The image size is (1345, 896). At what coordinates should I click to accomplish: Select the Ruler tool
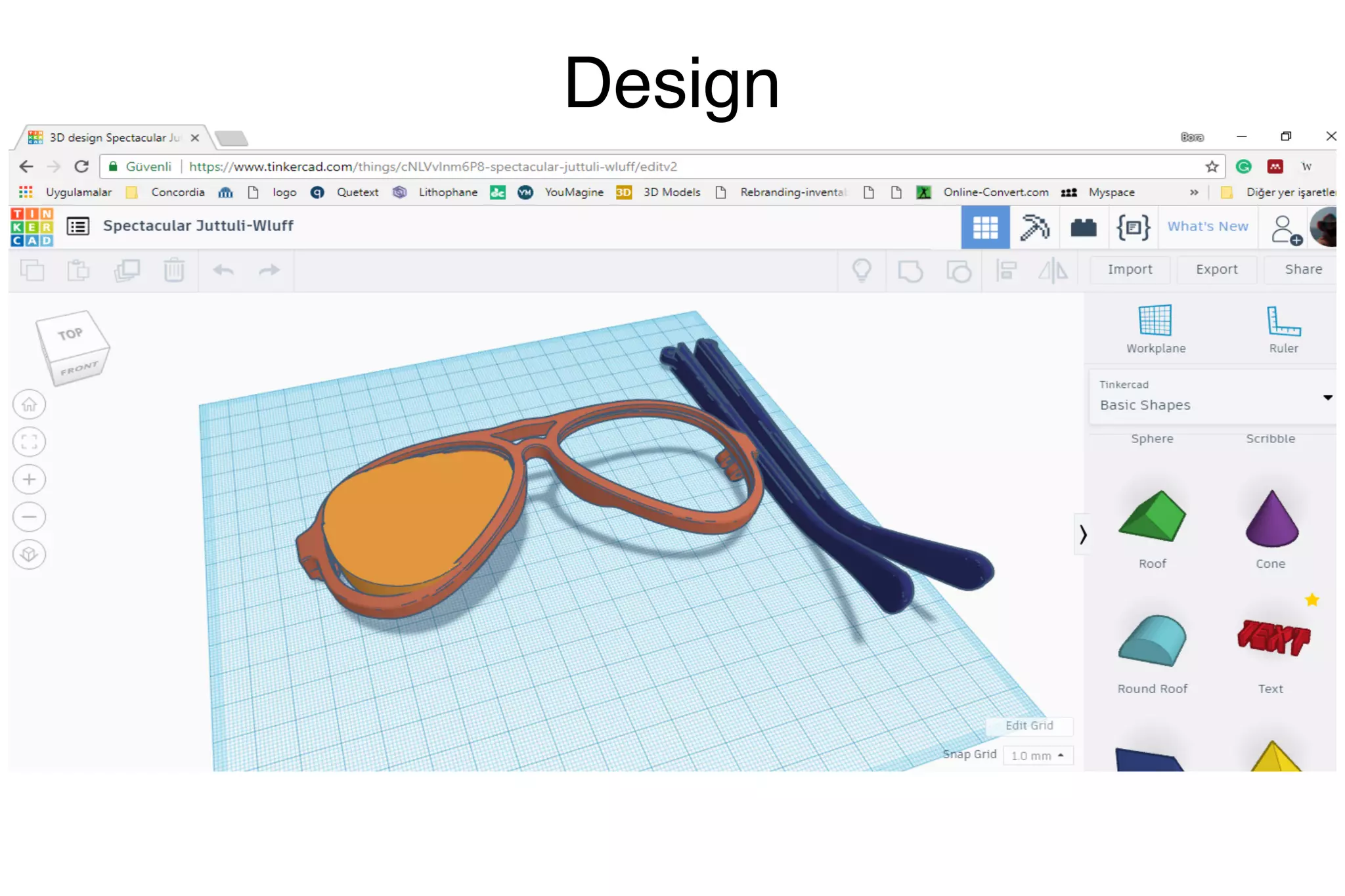click(x=1283, y=330)
